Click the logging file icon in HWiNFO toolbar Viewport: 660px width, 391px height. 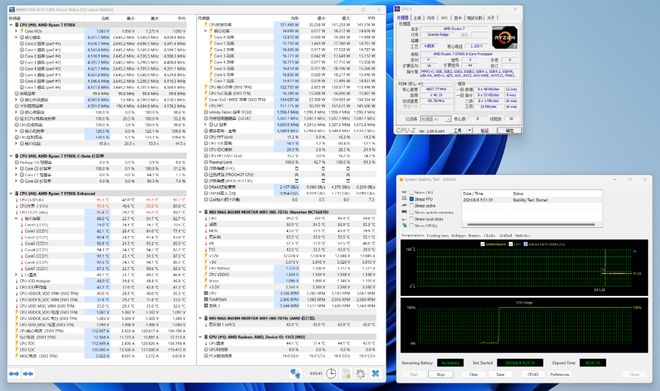click(346, 373)
